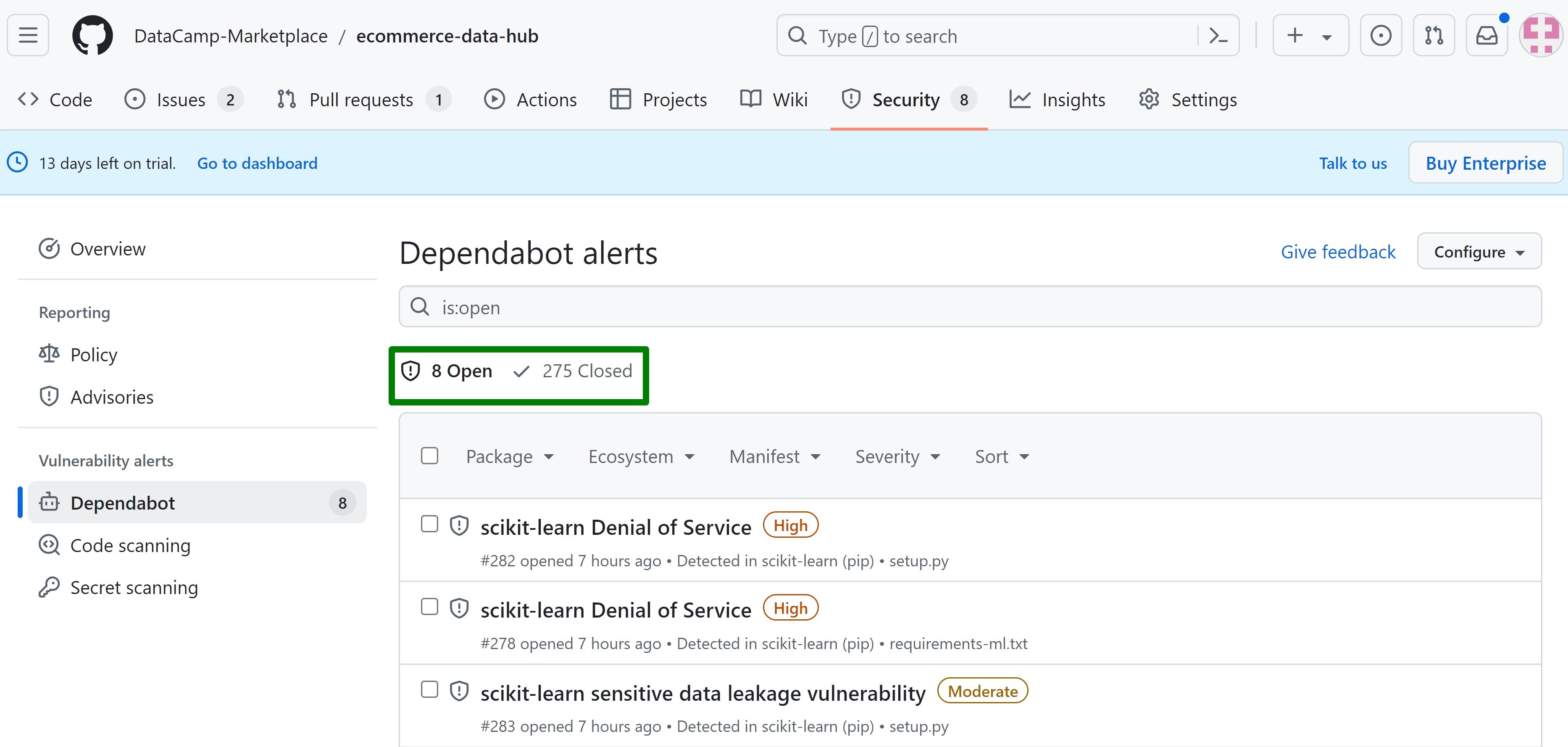Open ecommerce-data-hub repository link
The image size is (1568, 747).
pyautogui.click(x=447, y=36)
